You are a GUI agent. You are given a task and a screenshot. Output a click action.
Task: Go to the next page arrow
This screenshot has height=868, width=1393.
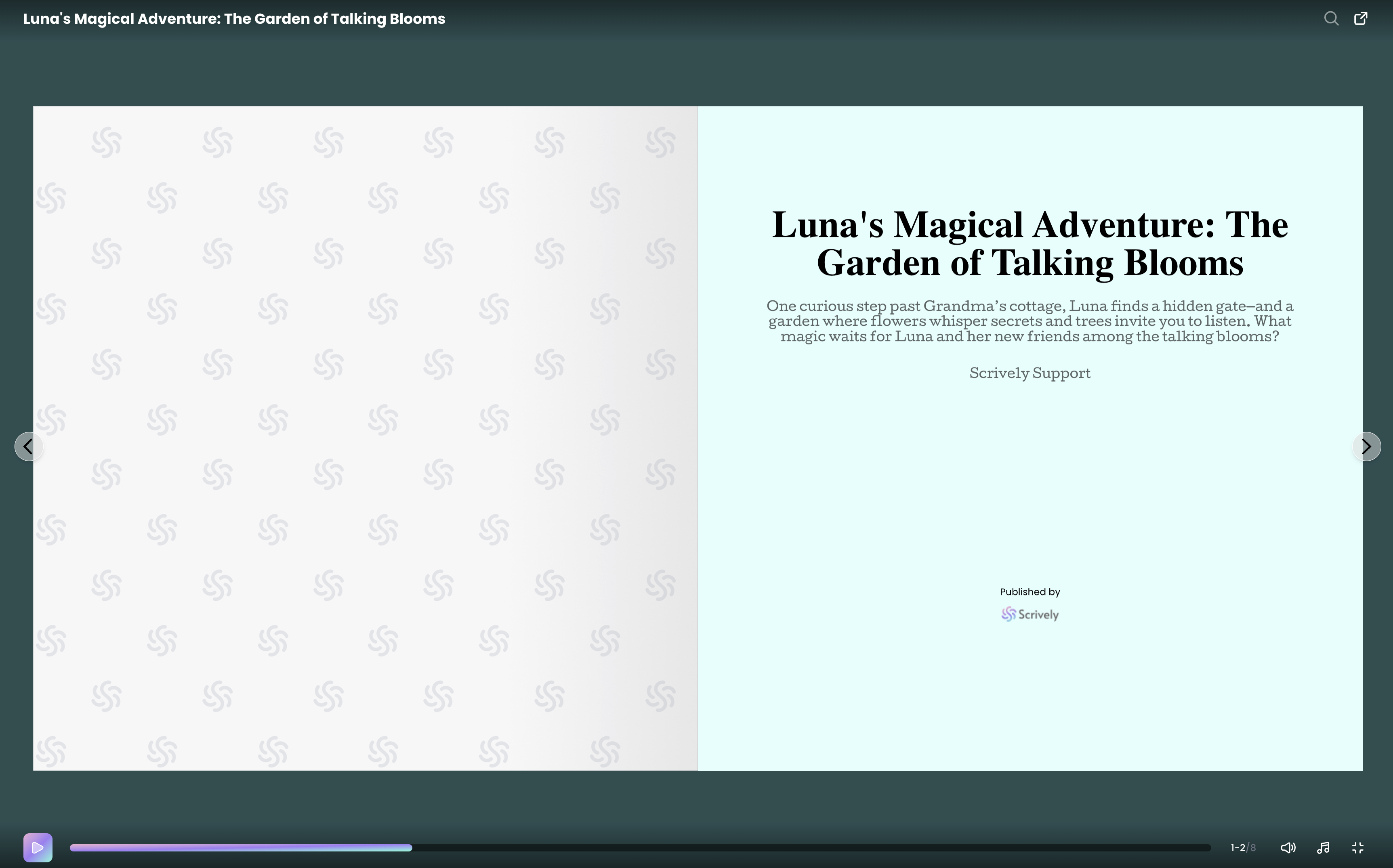[x=1367, y=447]
